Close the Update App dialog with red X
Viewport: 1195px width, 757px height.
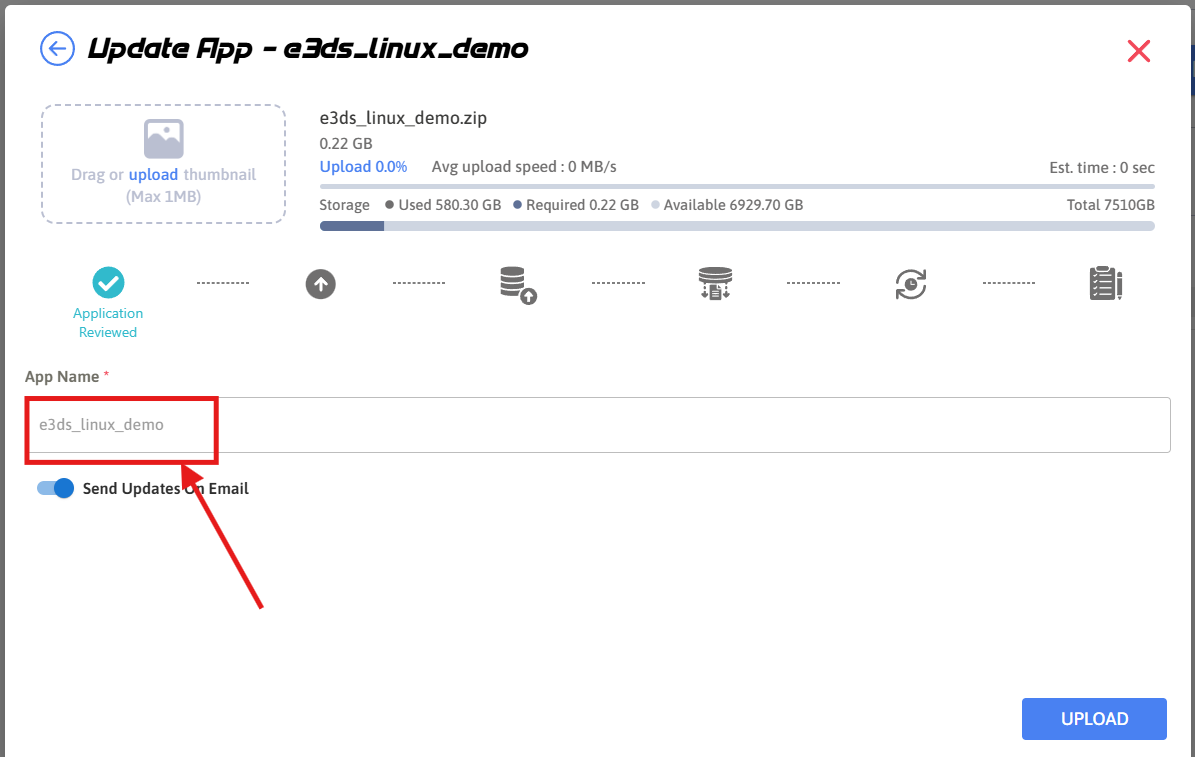tap(1138, 51)
